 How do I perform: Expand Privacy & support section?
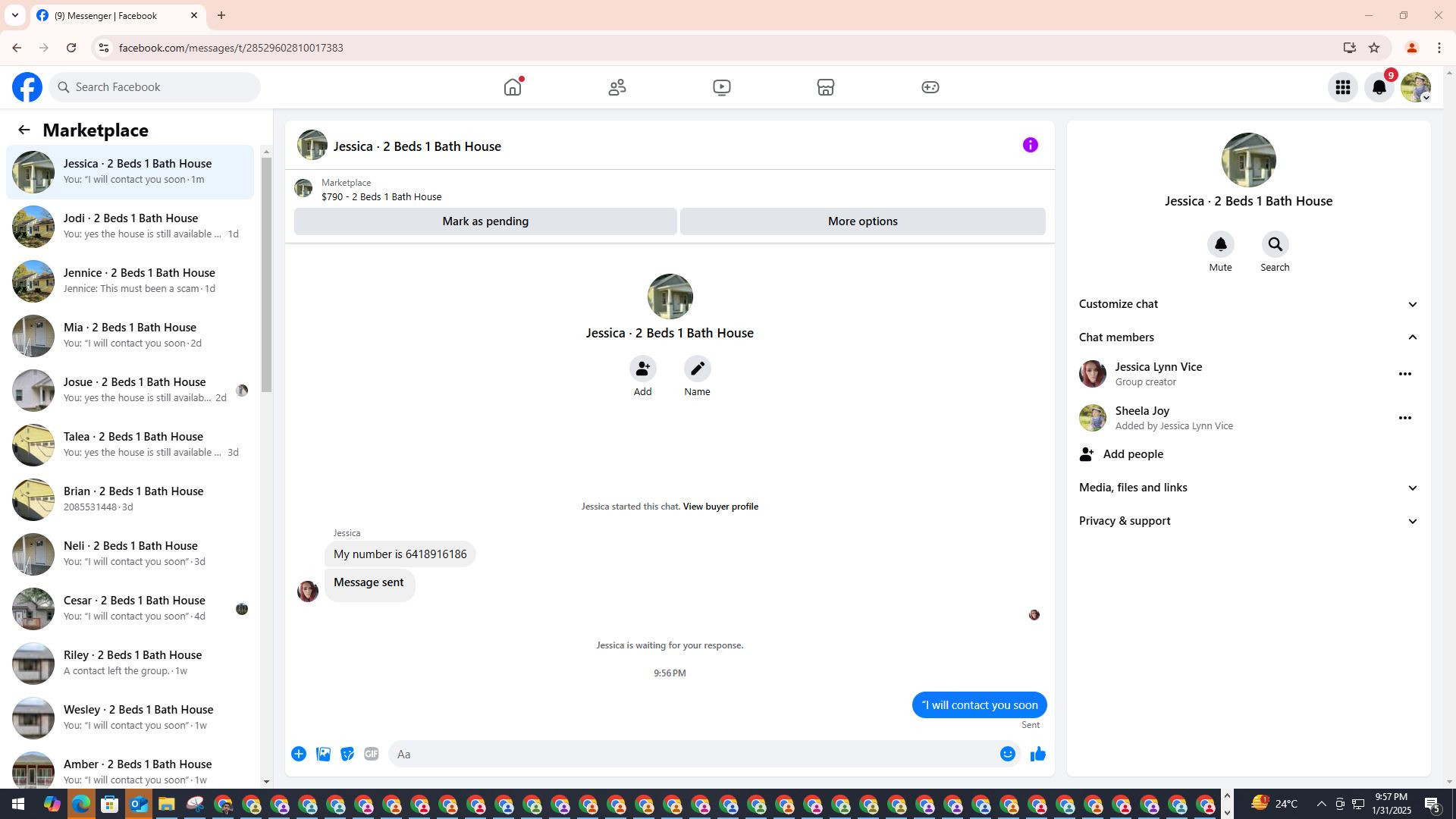(1248, 521)
